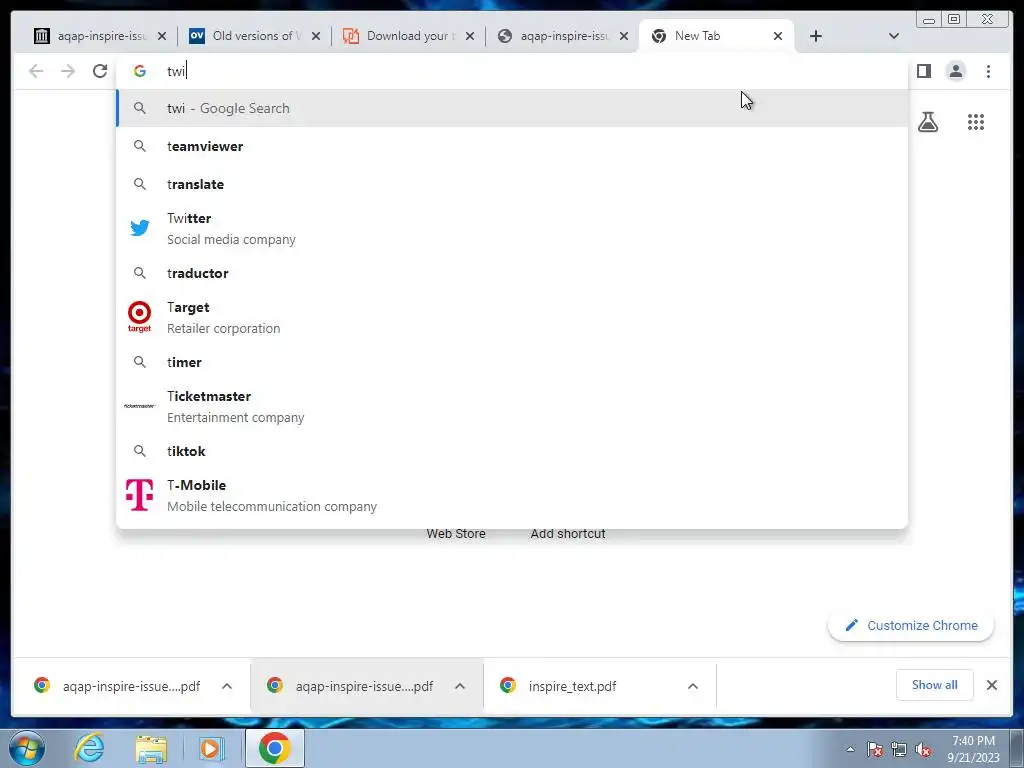Screen dimensions: 1024x768
Task: Close the New Tab tab
Action: tap(778, 36)
